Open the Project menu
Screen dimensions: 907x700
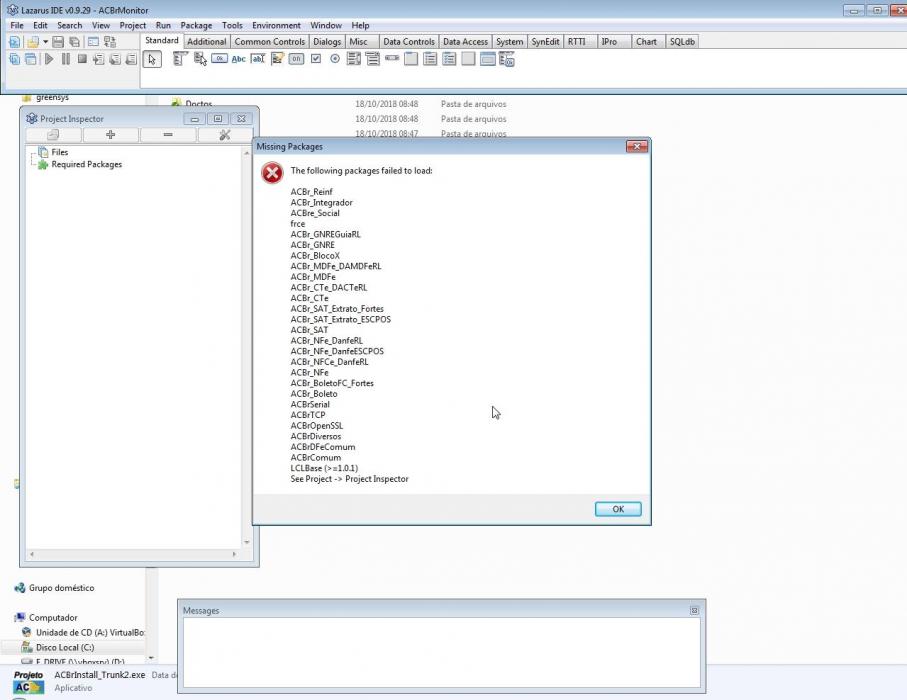[132, 25]
